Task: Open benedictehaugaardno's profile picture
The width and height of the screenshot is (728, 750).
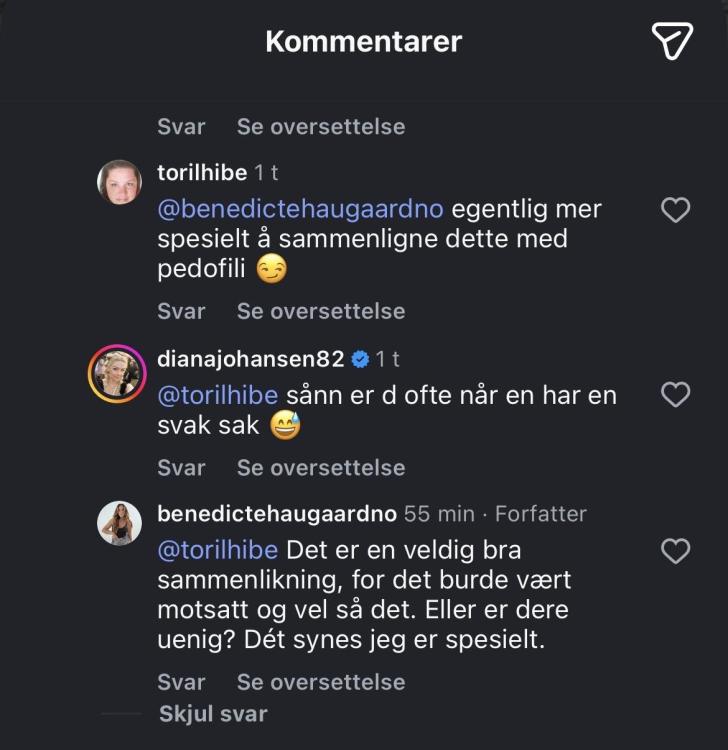Action: point(119,523)
